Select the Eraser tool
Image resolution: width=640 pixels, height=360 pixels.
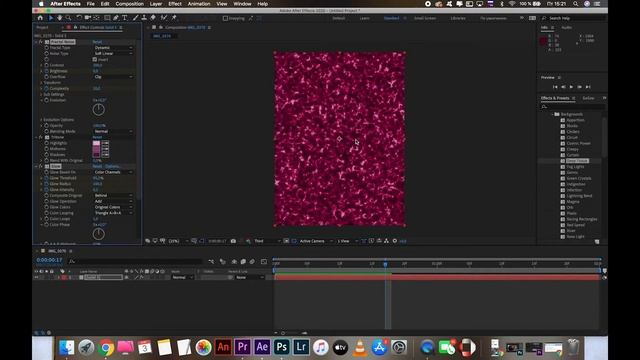pos(153,18)
